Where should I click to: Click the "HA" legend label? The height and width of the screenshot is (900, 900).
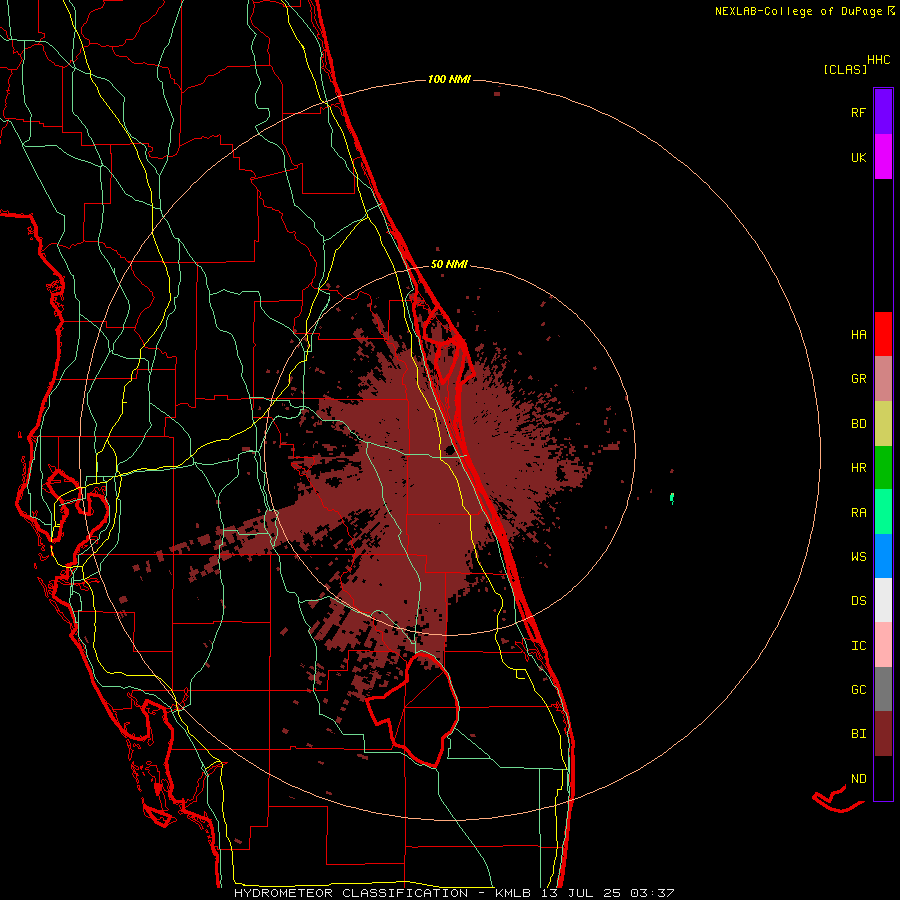pos(858,334)
